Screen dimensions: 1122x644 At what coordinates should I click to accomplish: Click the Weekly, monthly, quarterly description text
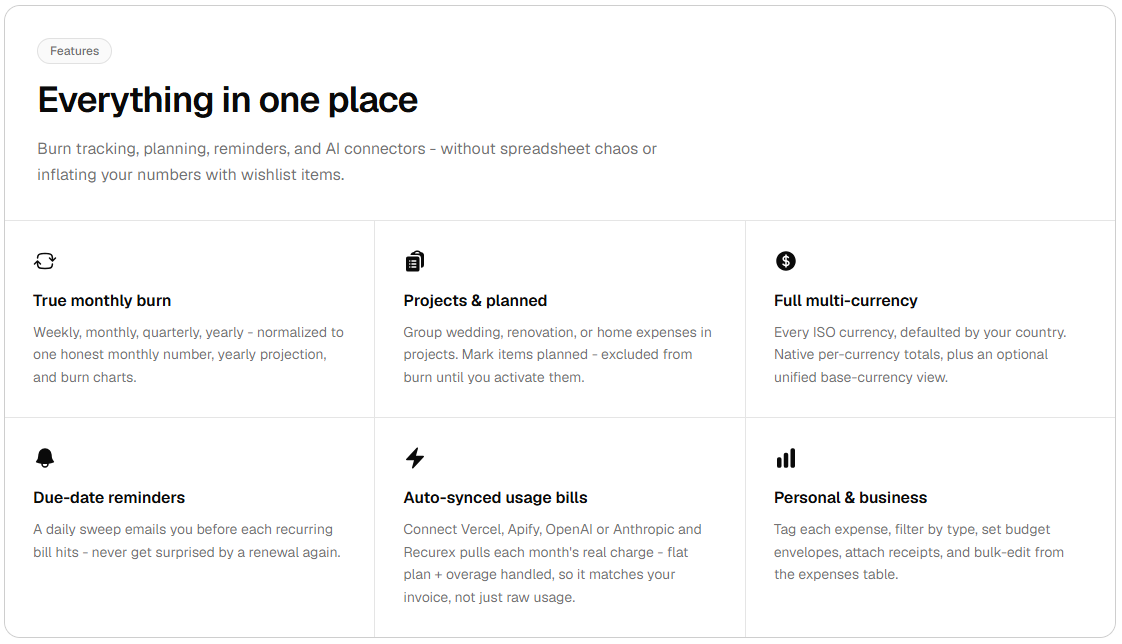[x=188, y=355]
